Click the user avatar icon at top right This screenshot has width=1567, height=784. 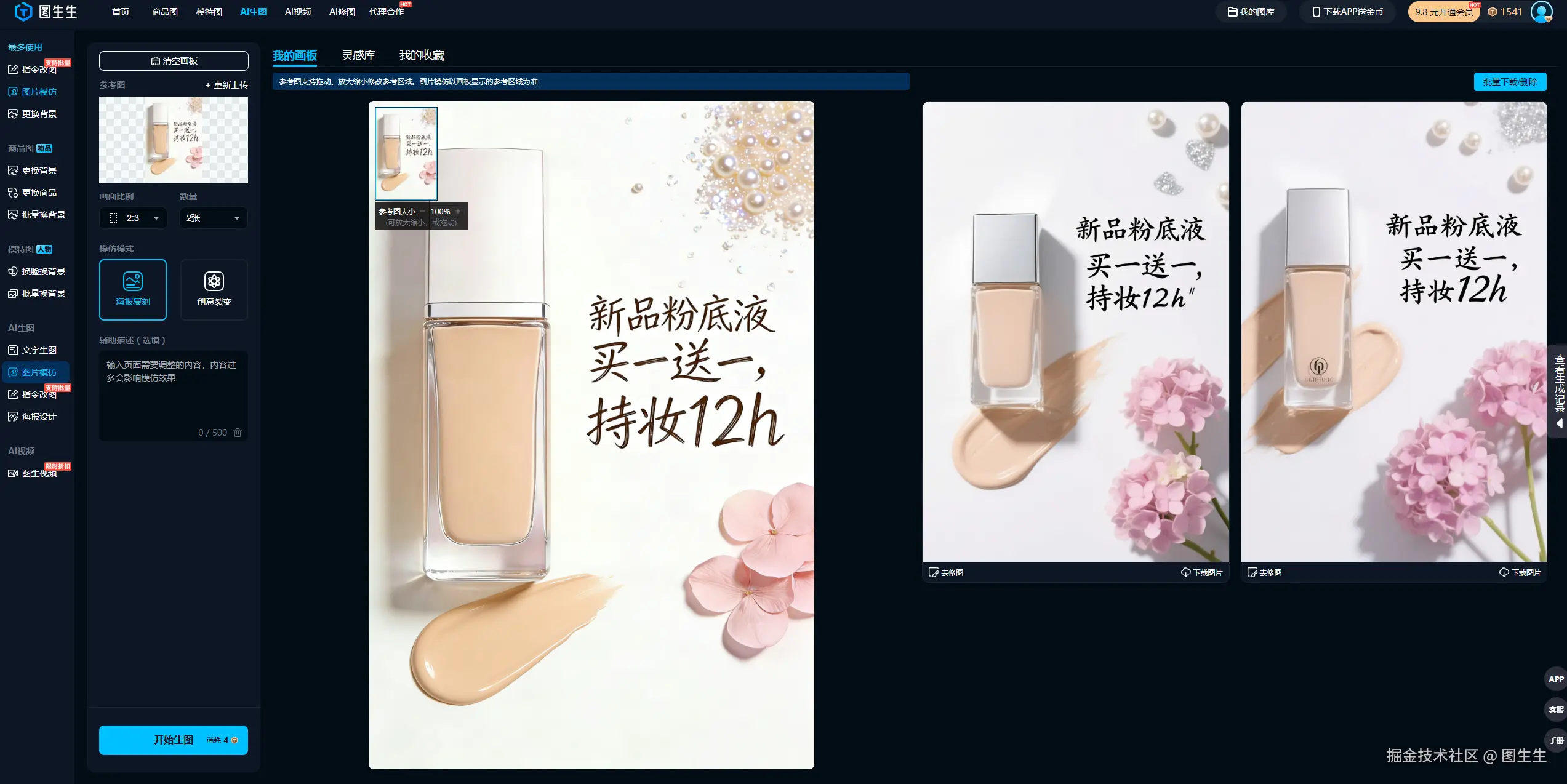click(1541, 12)
